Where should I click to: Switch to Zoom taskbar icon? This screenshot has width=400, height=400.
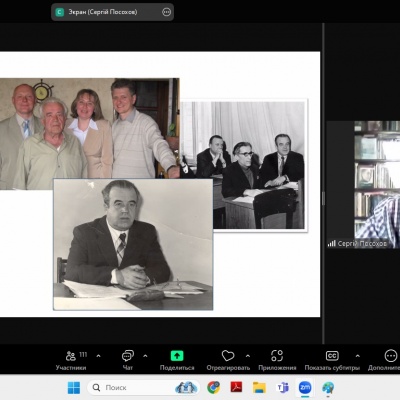[x=305, y=388]
